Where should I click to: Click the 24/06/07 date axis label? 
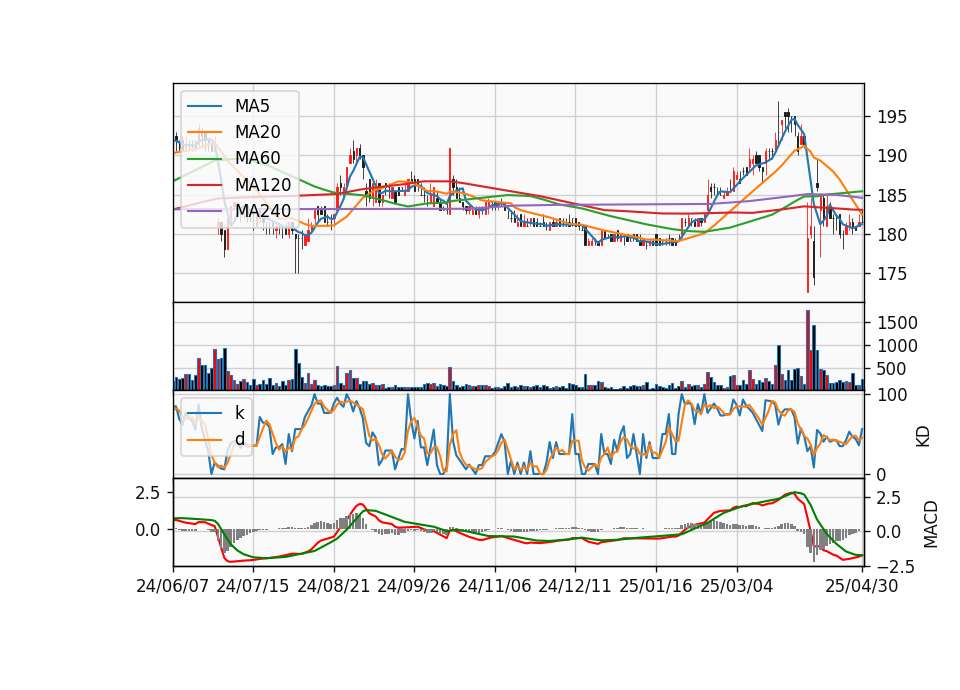click(x=173, y=586)
